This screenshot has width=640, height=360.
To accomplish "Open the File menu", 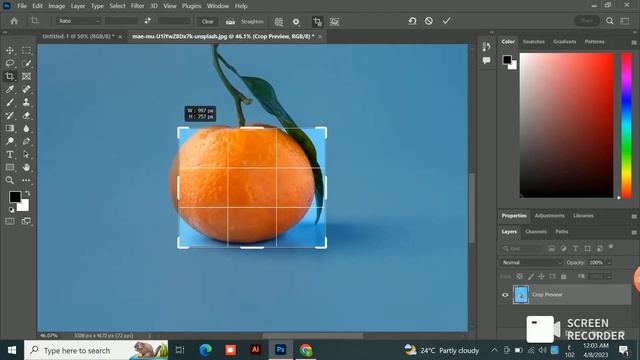I will tap(22, 6).
